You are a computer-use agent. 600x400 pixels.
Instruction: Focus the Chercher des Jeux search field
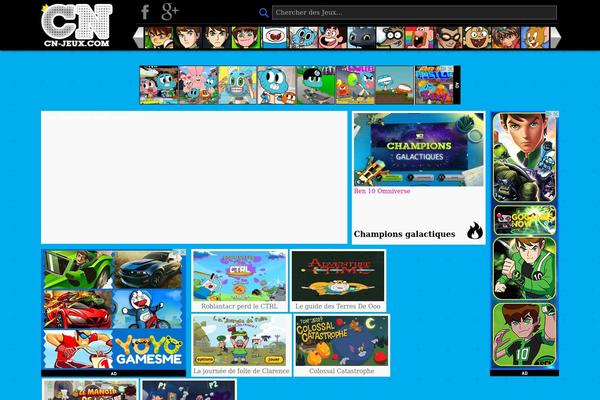coord(414,13)
